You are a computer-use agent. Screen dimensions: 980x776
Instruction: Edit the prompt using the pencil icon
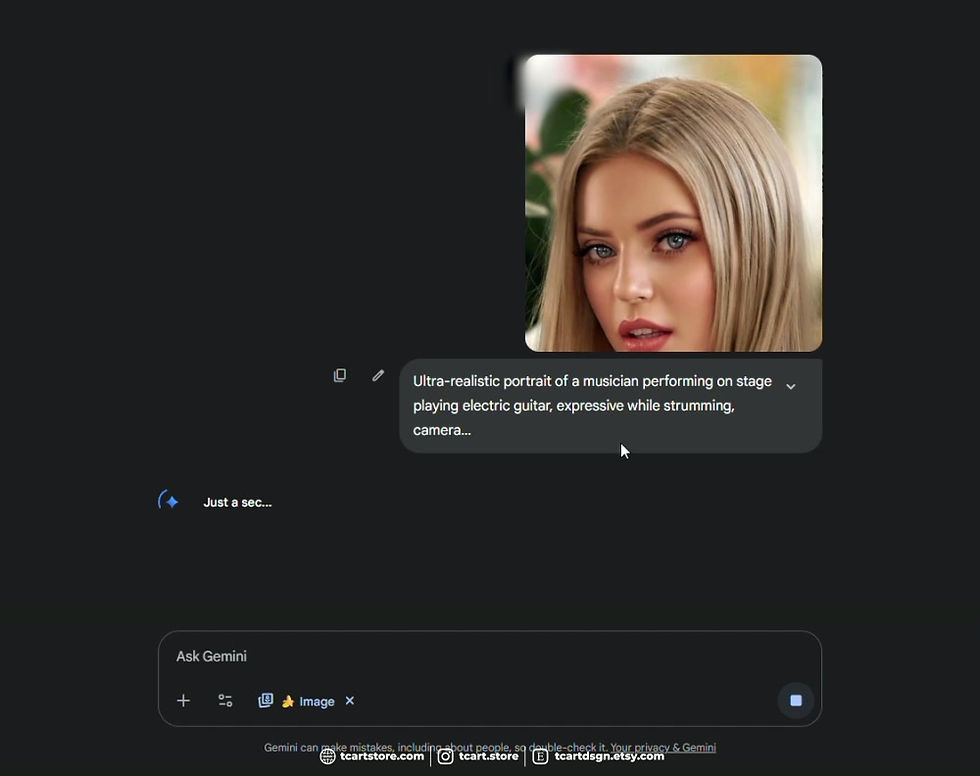[378, 375]
